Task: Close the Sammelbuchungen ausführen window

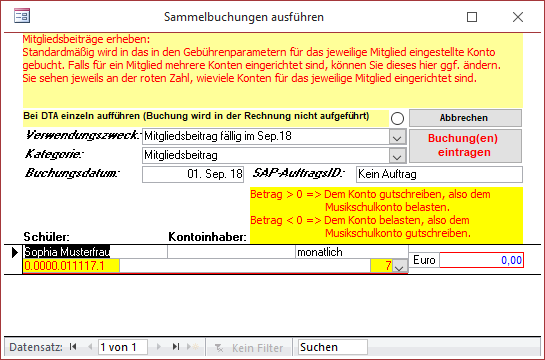Action: point(518,17)
